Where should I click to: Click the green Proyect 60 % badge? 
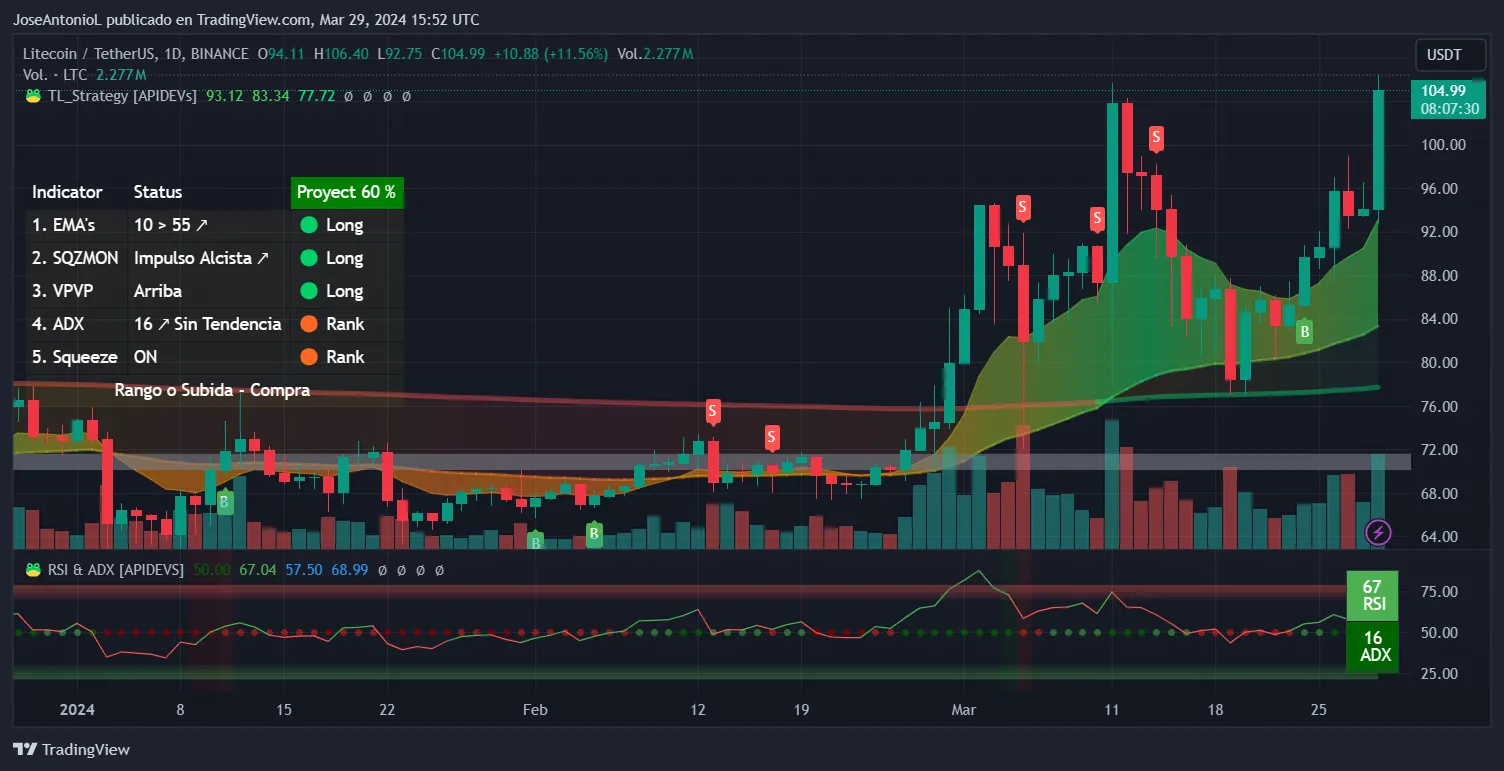point(346,192)
